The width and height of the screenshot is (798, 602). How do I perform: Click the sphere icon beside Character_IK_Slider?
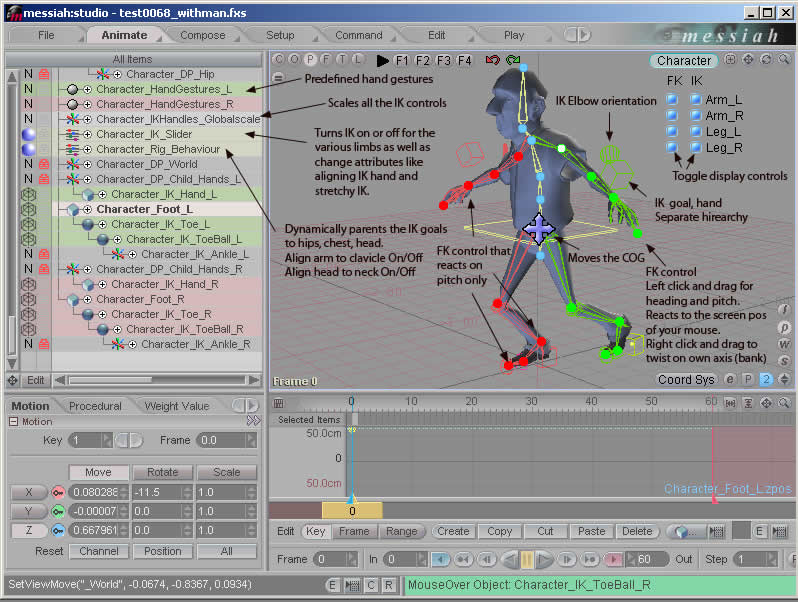click(28, 134)
